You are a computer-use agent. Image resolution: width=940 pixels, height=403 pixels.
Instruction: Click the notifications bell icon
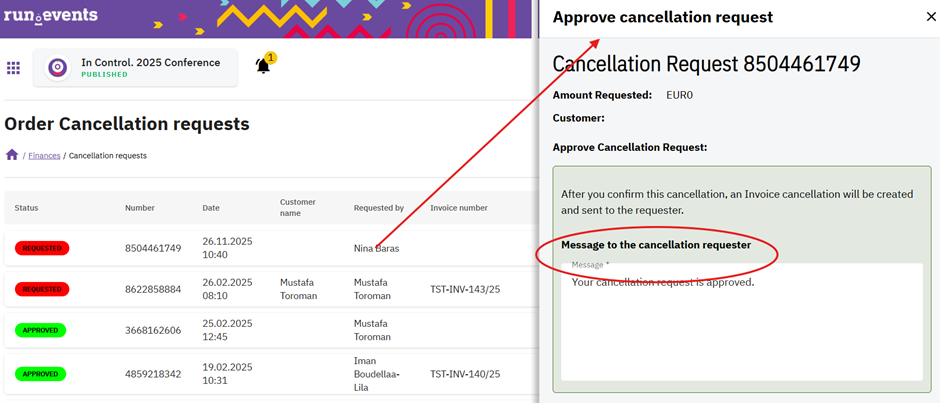263,66
